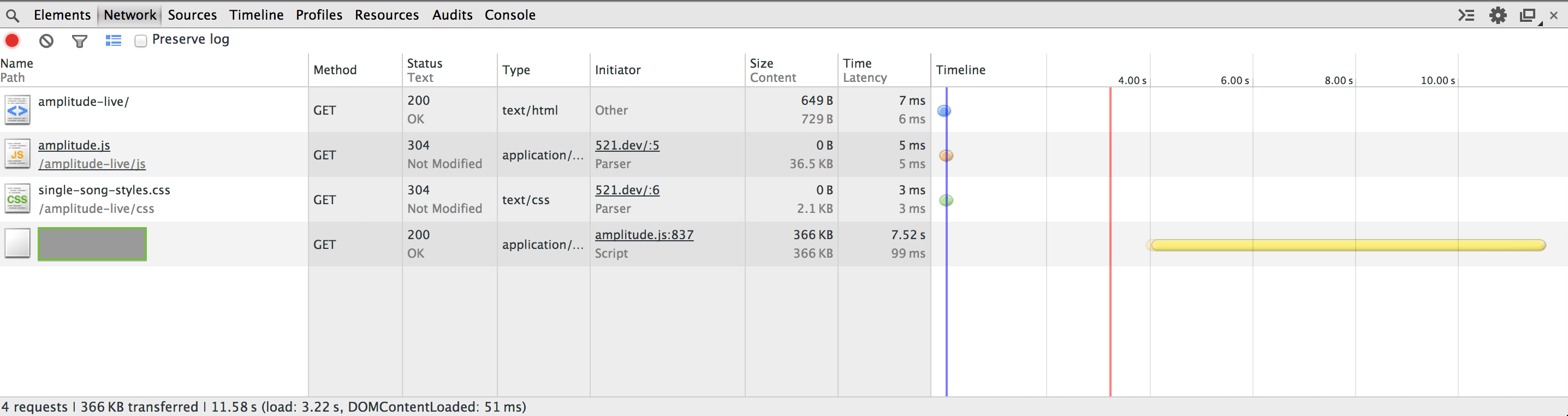Clear the network log with the block icon
The height and width of the screenshot is (416, 1568).
46,41
